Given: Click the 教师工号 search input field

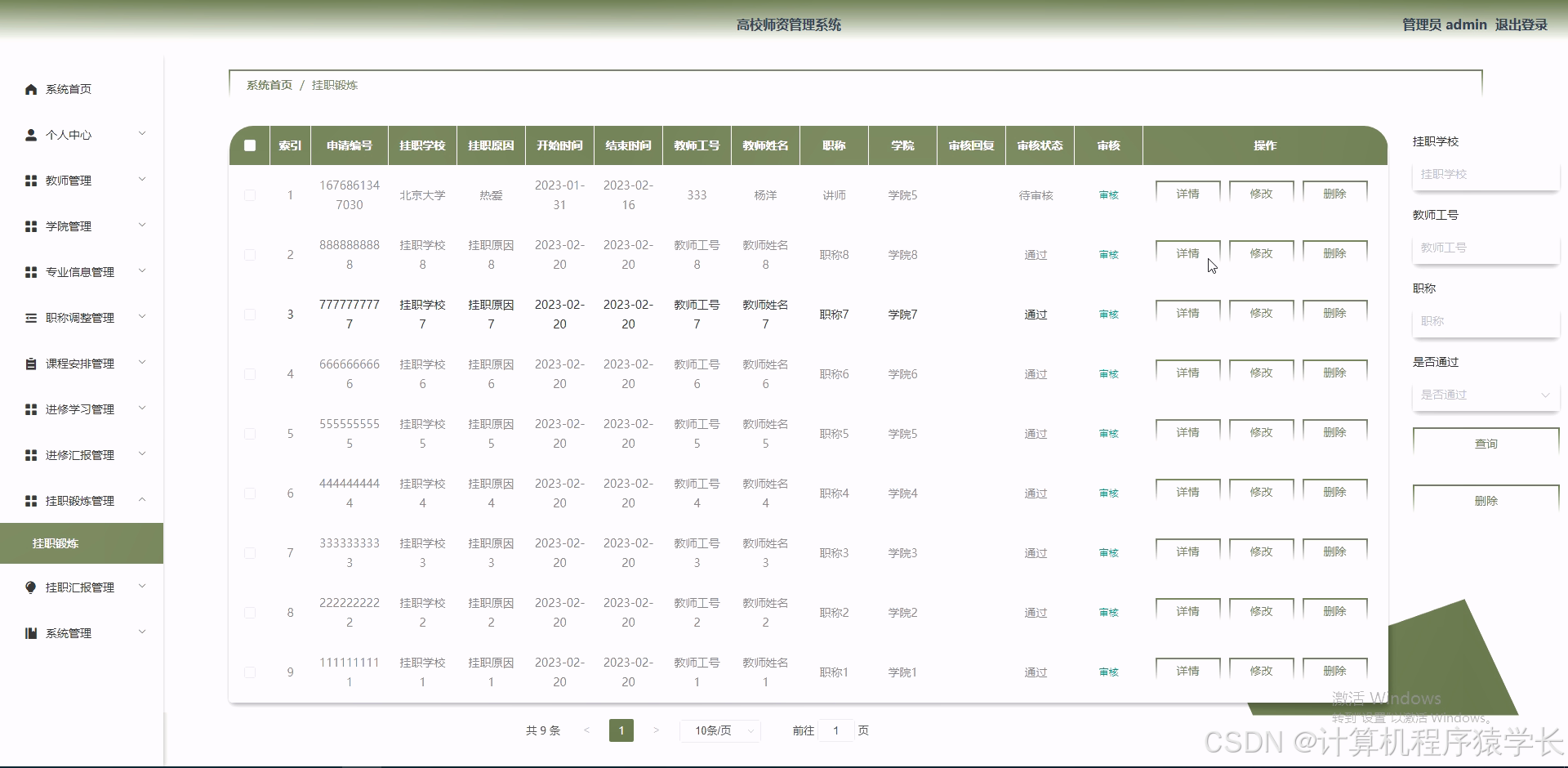Looking at the screenshot, I should click(1486, 248).
